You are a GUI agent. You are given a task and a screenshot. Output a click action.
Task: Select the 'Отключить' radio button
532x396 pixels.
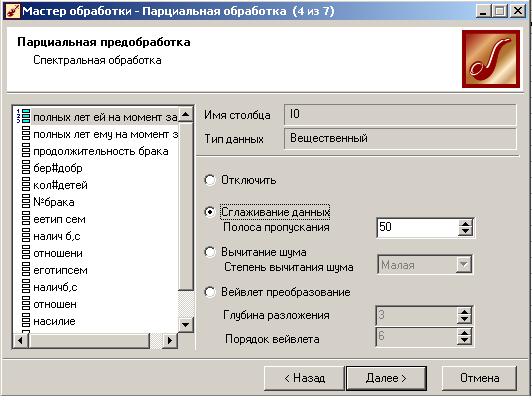(210, 180)
